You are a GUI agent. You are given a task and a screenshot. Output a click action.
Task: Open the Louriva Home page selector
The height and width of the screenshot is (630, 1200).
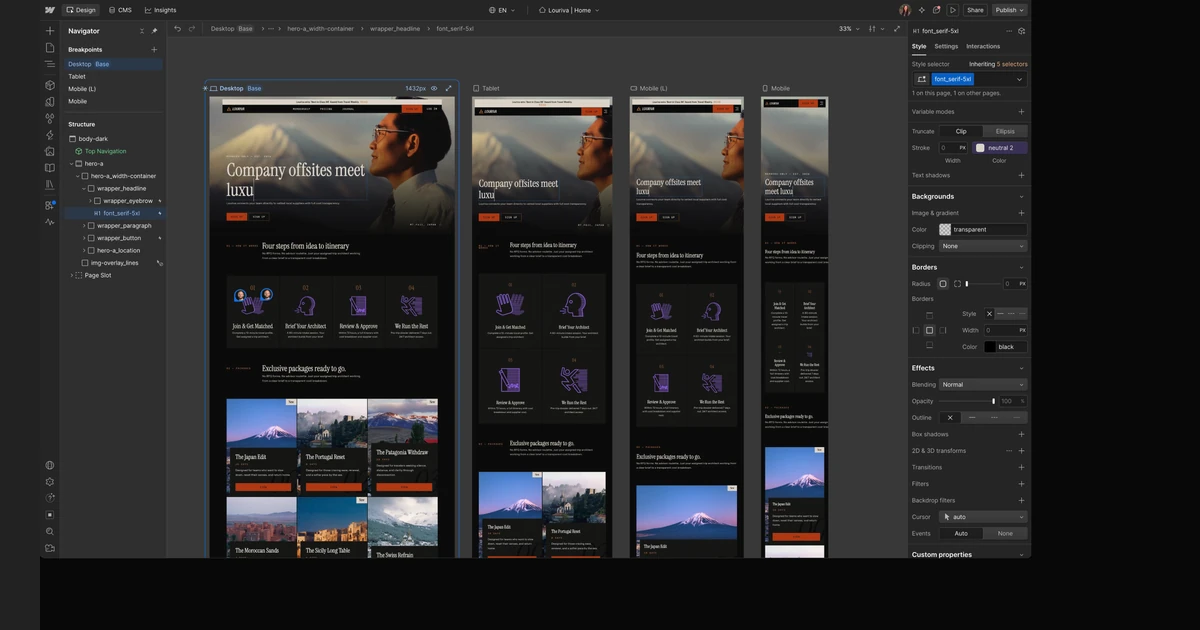click(569, 10)
